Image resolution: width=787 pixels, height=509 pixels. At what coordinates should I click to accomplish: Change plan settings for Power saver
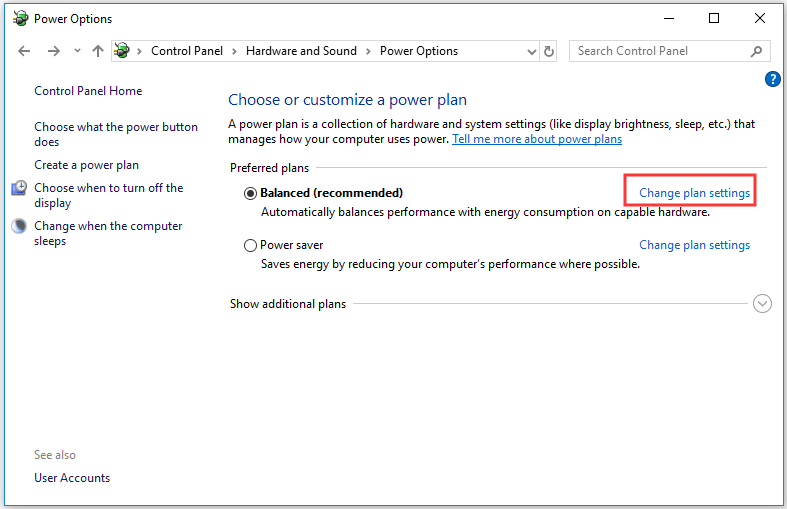coord(694,245)
